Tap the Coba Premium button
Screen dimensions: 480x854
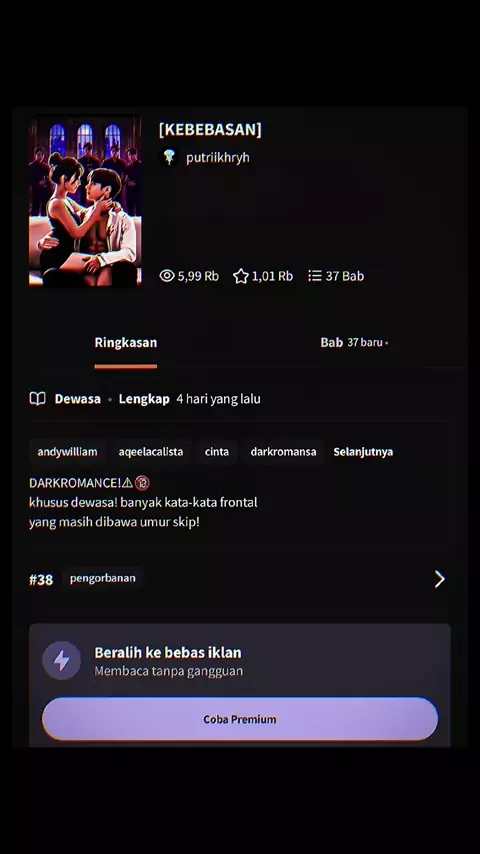coord(240,719)
